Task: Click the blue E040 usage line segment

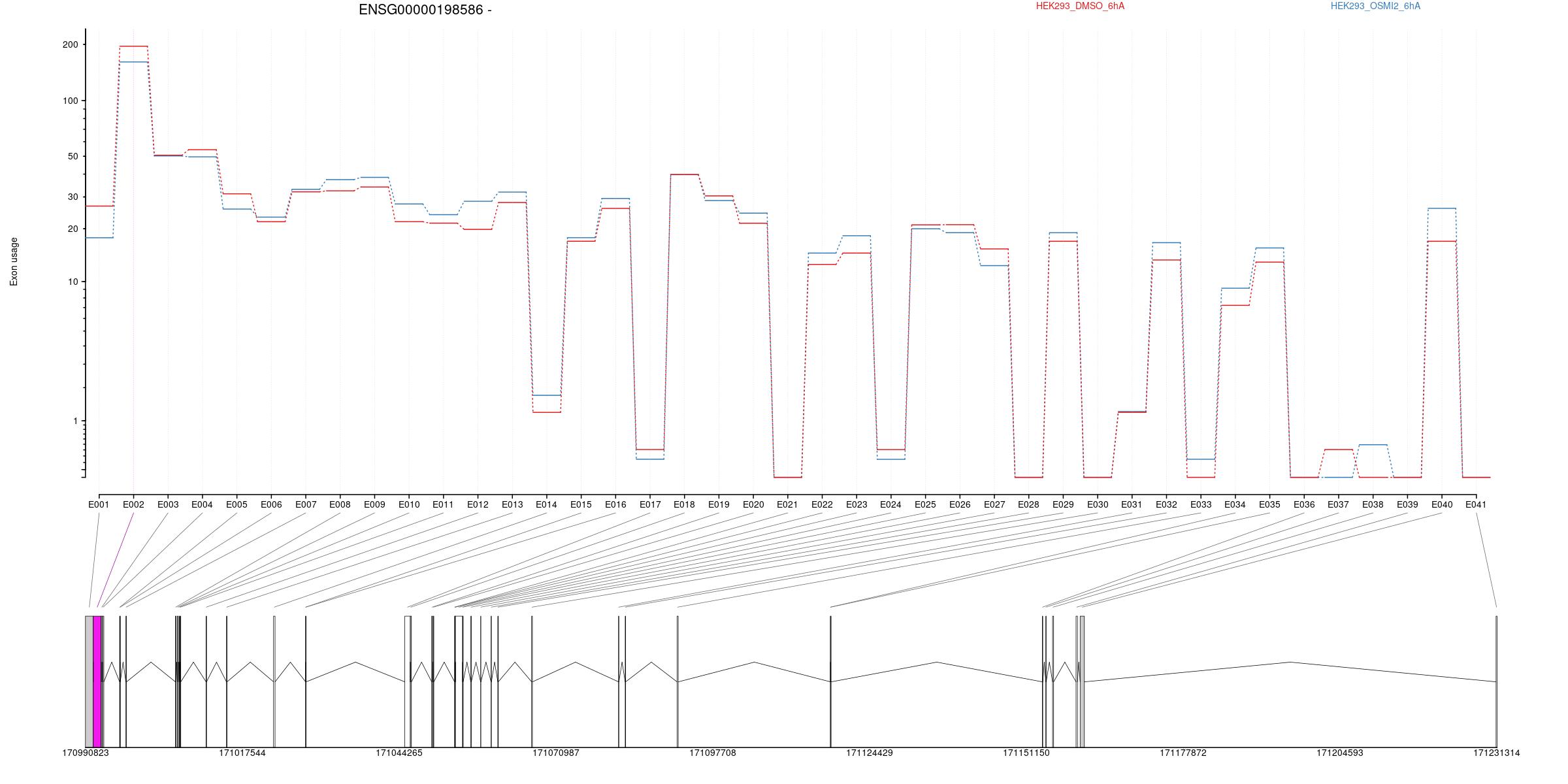Action: pos(1442,208)
